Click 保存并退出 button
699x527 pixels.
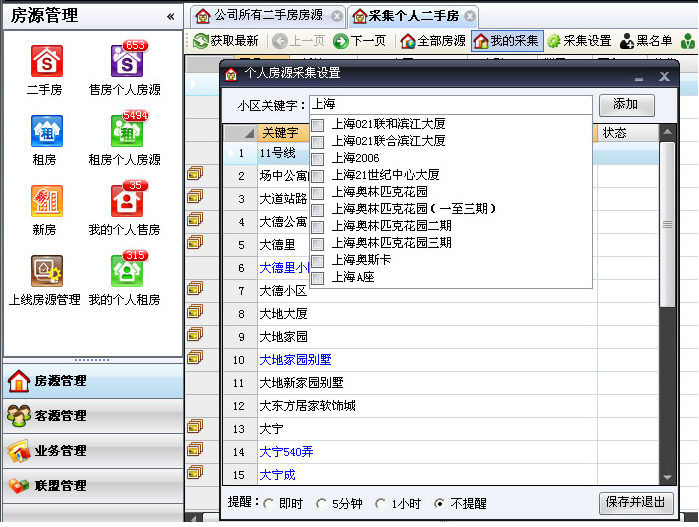[x=636, y=503]
